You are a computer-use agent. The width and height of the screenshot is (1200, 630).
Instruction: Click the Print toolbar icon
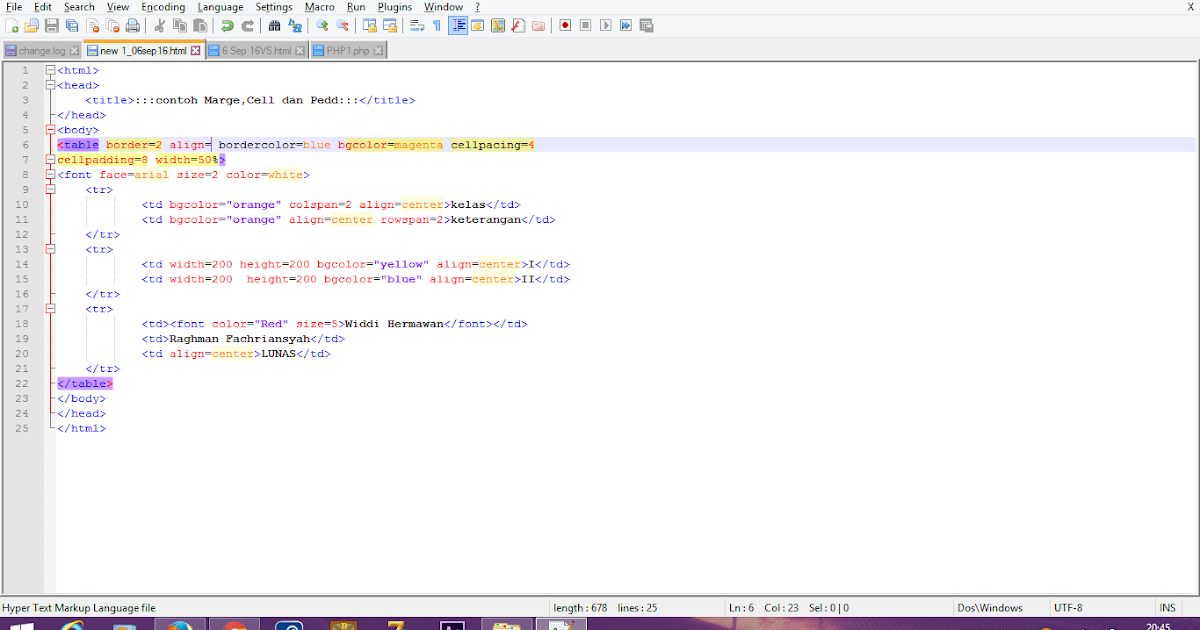tap(132, 25)
